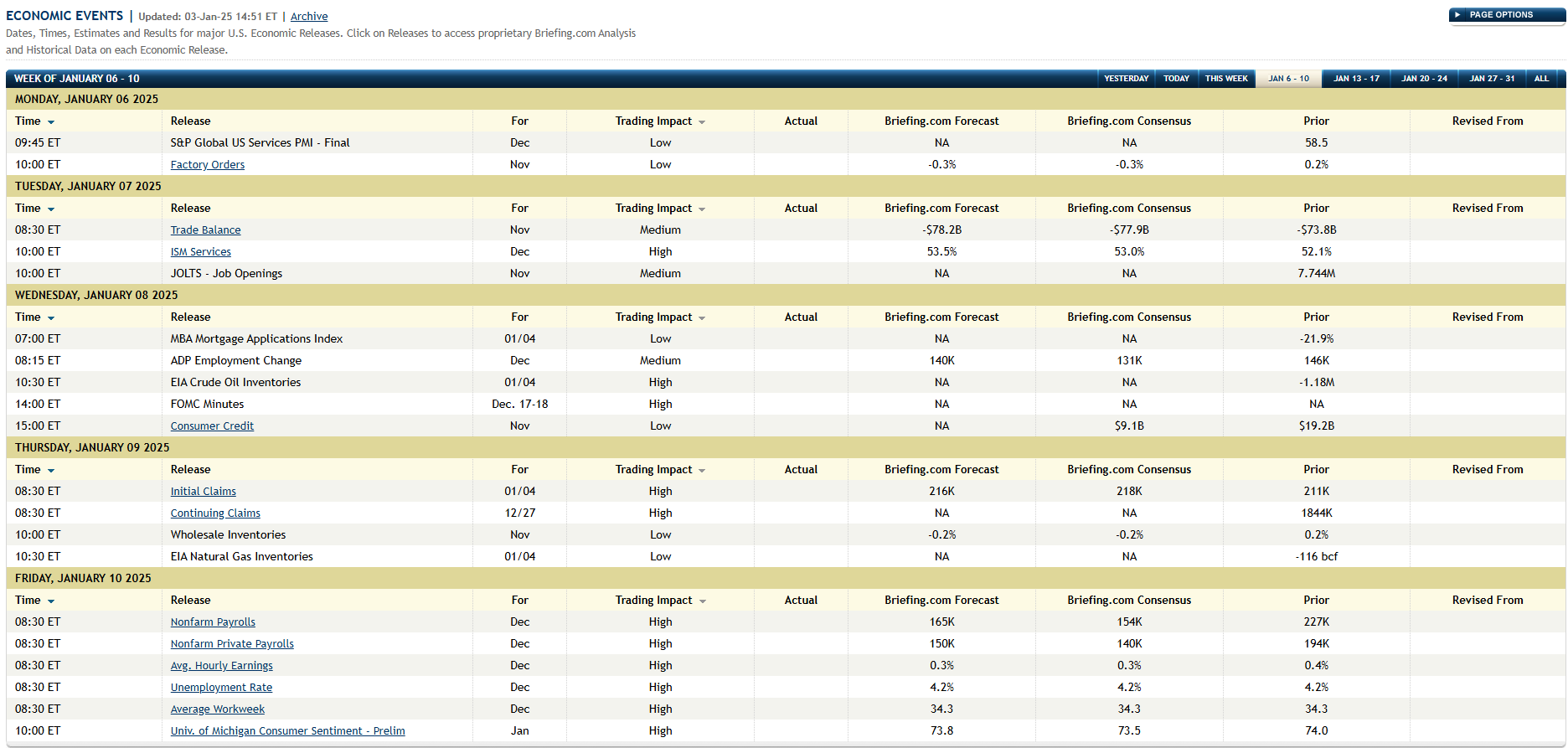This screenshot has height=748, width=1568.
Task: Select the EIA Crude Oil Inventories text
Action: point(235,383)
